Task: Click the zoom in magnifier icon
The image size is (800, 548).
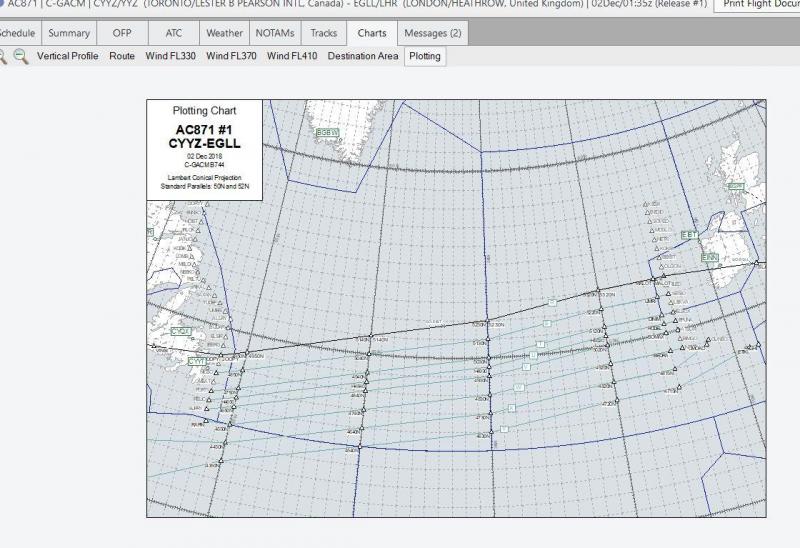Action: click(20, 57)
